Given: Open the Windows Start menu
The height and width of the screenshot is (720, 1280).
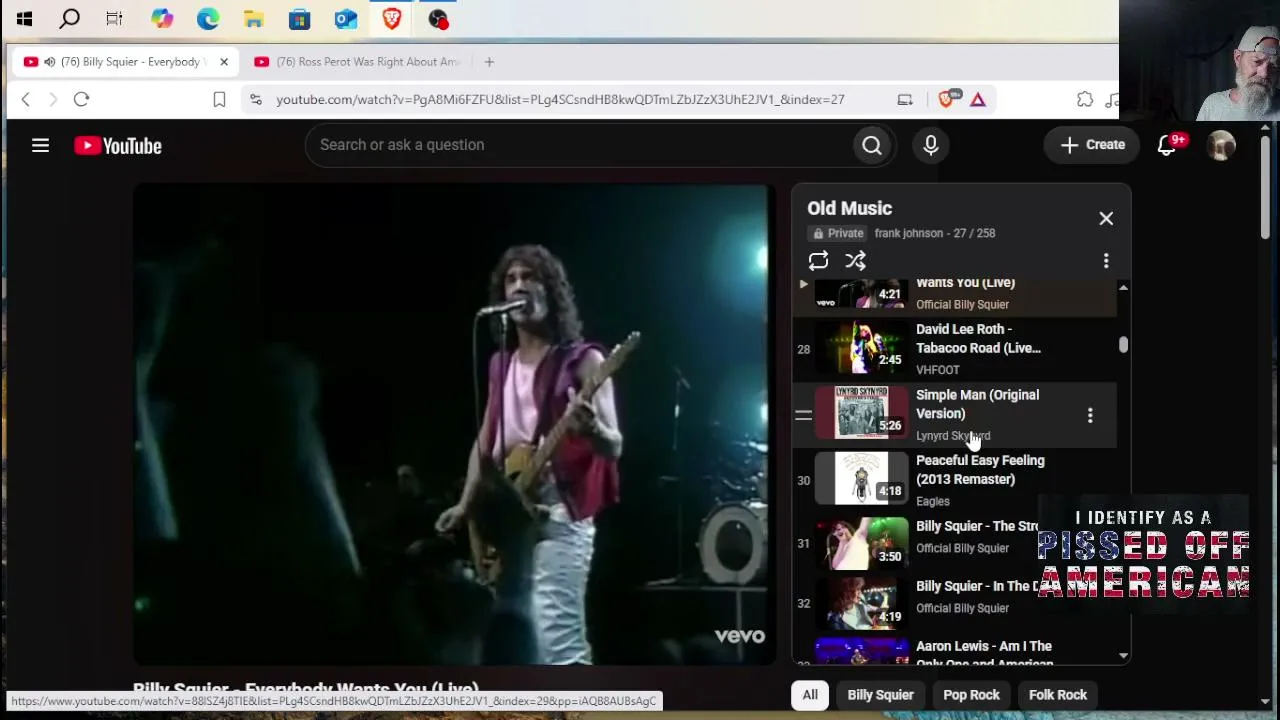Looking at the screenshot, I should (25, 18).
